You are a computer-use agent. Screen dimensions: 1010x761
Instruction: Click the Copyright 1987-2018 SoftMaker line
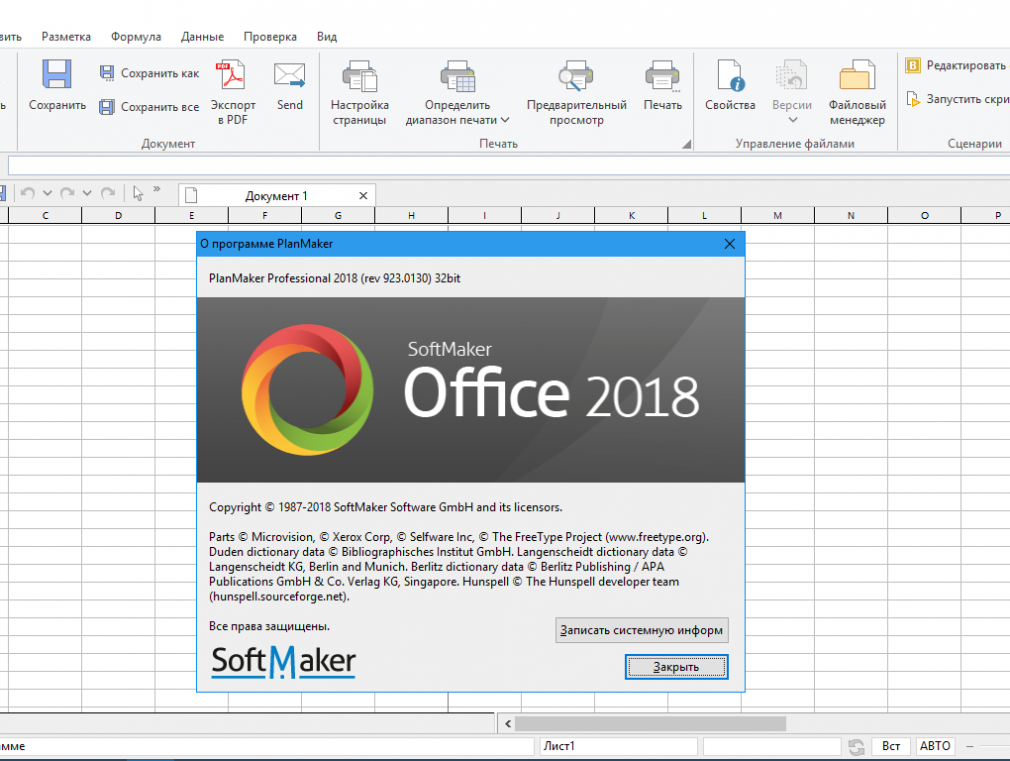(x=385, y=507)
